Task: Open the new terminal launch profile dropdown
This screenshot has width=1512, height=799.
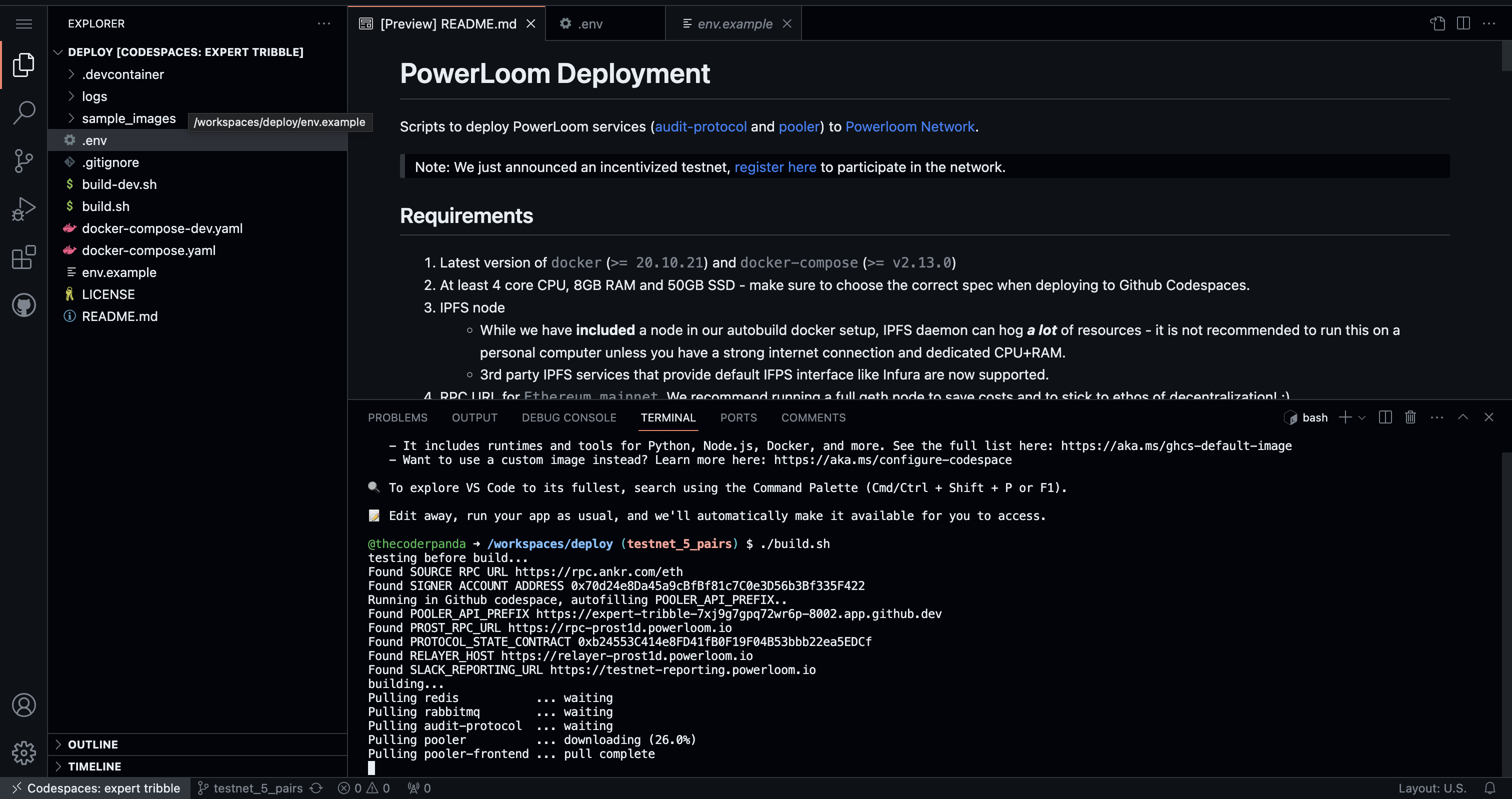Action: coord(1362,417)
